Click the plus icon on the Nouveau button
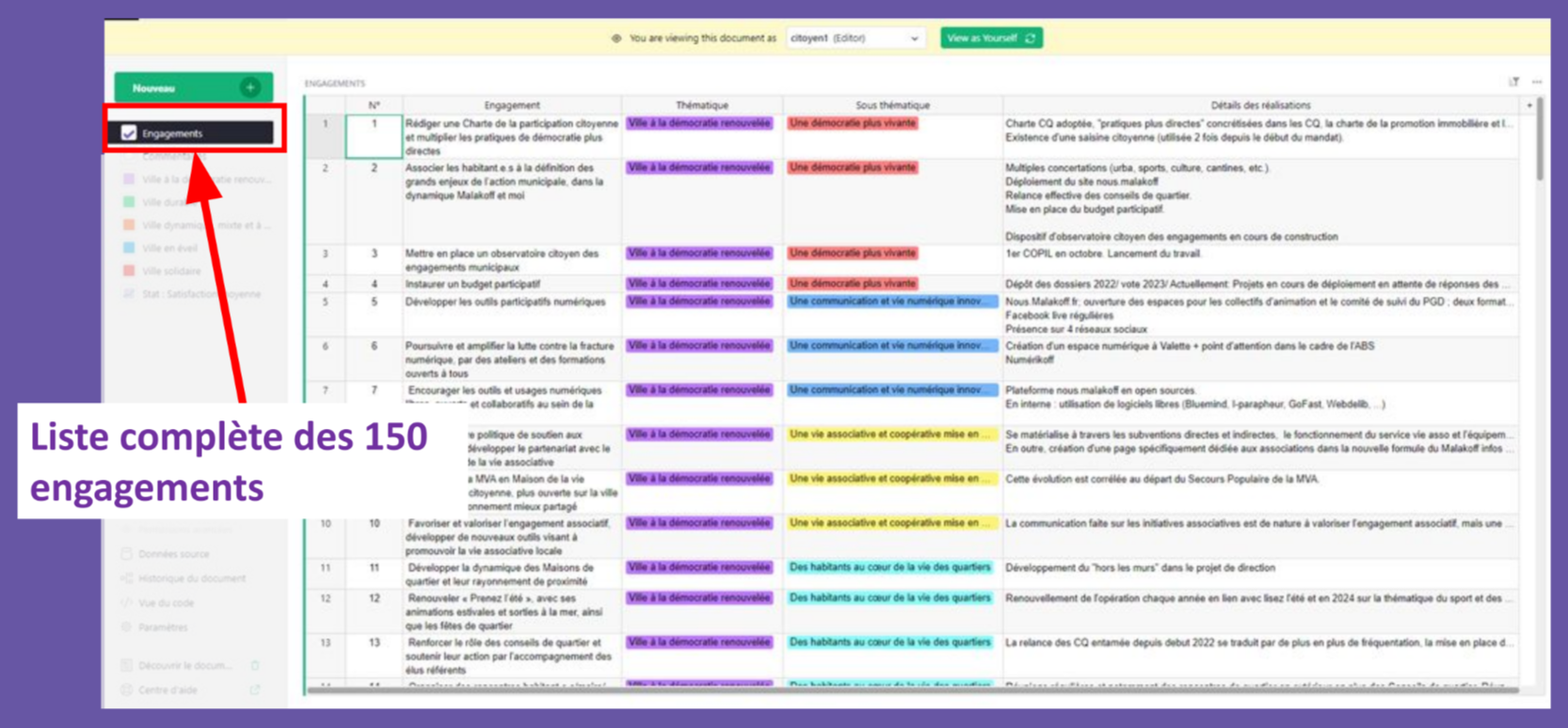1568x728 pixels. [250, 87]
